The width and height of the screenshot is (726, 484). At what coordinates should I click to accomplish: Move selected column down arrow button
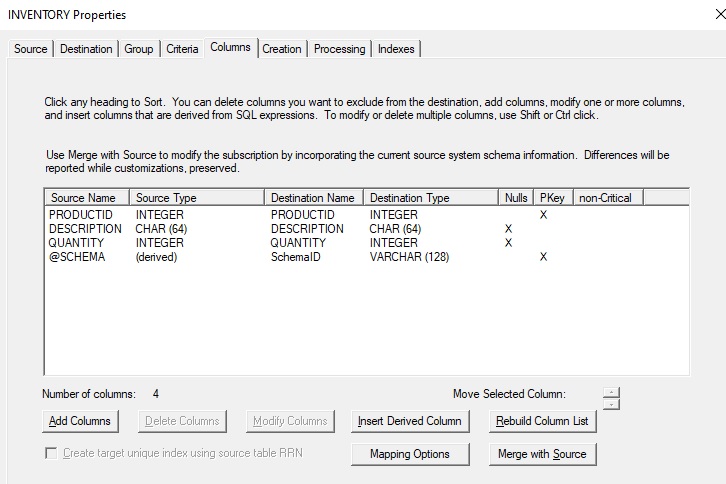[612, 404]
